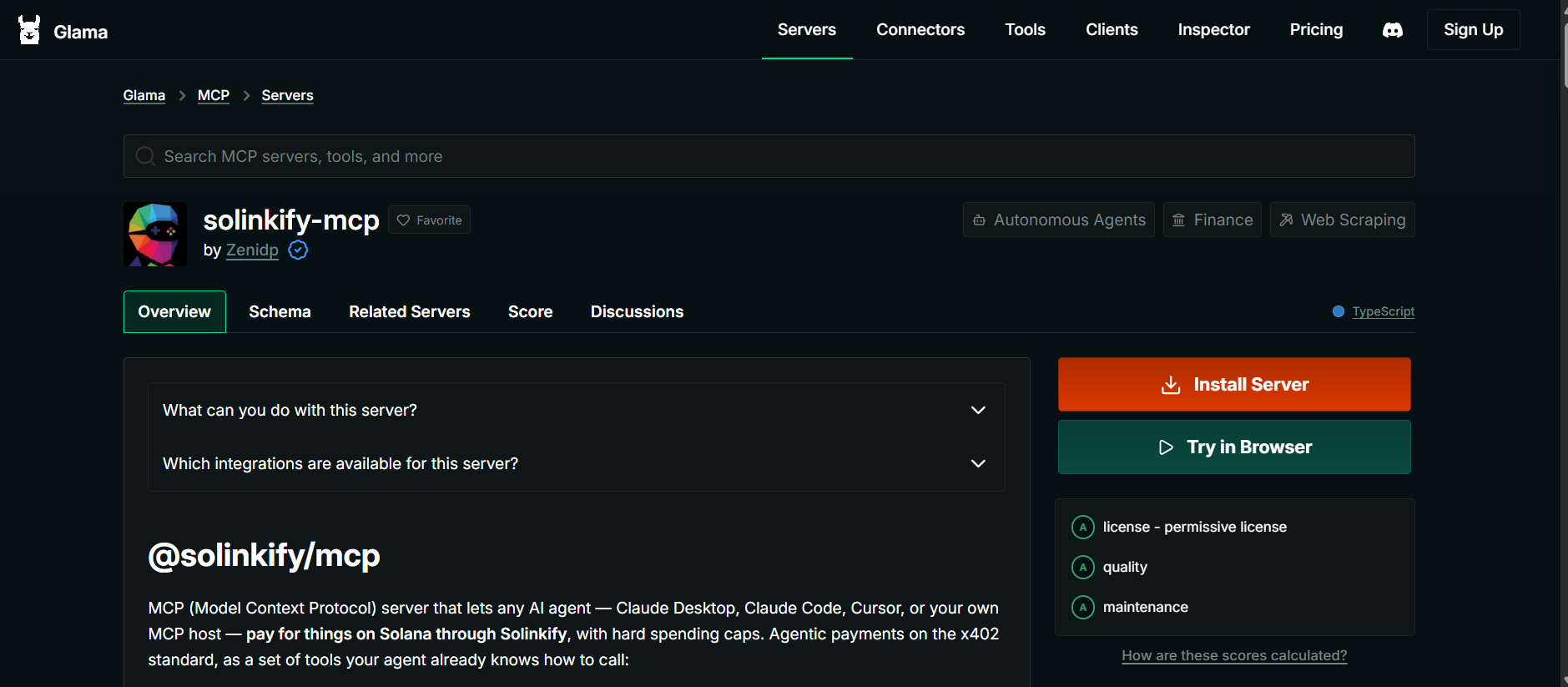Screen dimensions: 1568x687
Task: Open the Autonomous Agents category tag
Action: click(1059, 220)
